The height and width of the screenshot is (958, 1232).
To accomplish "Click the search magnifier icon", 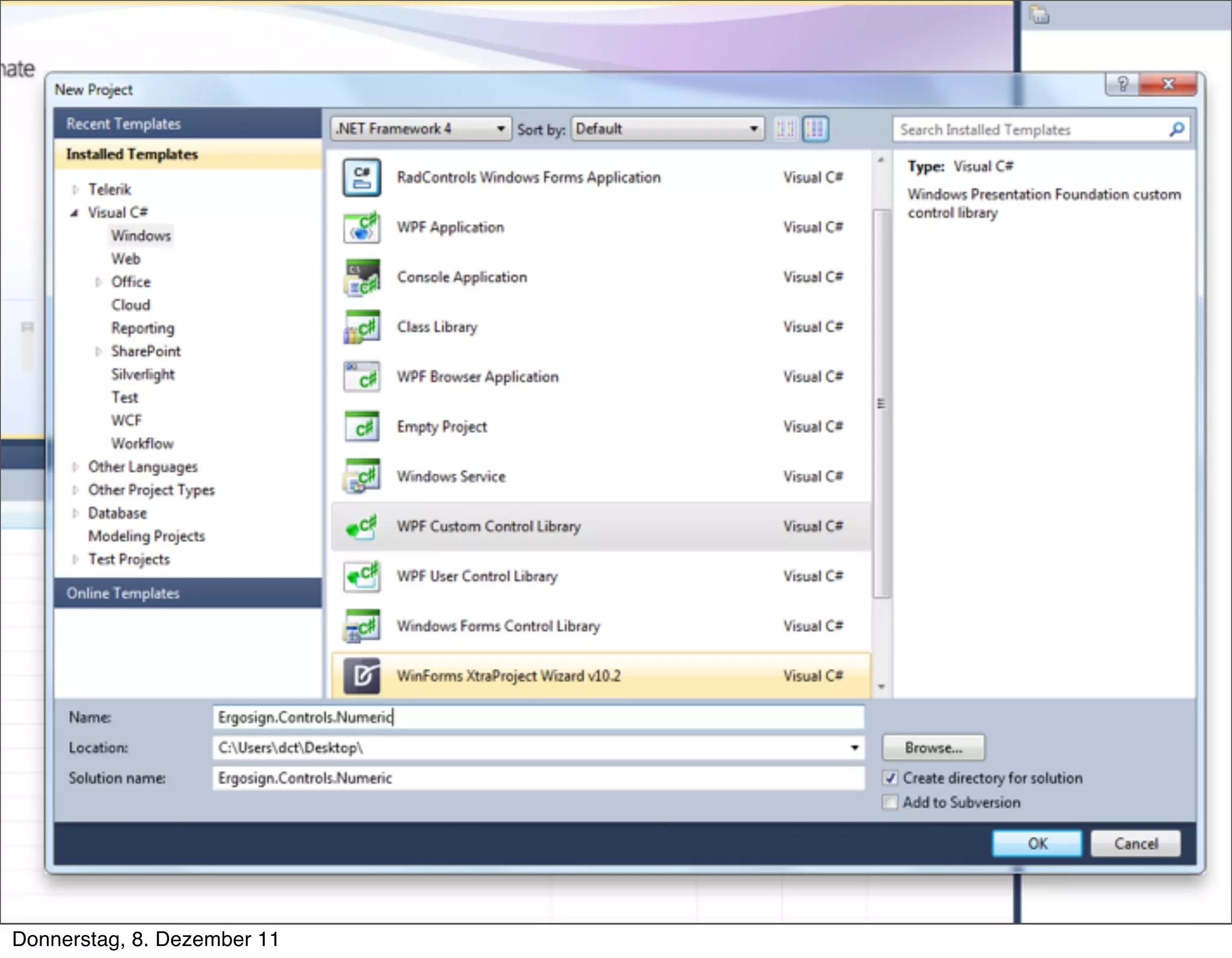I will pyautogui.click(x=1177, y=129).
